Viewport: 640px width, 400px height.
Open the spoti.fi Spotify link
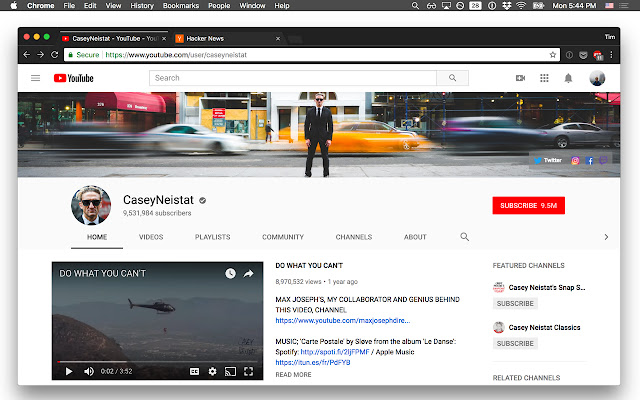tap(335, 352)
